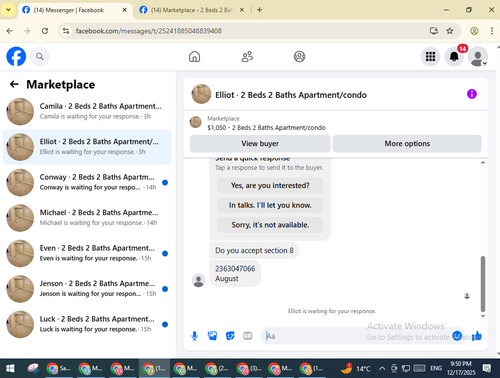Click the "2363047066 August" message bubble

click(x=235, y=273)
